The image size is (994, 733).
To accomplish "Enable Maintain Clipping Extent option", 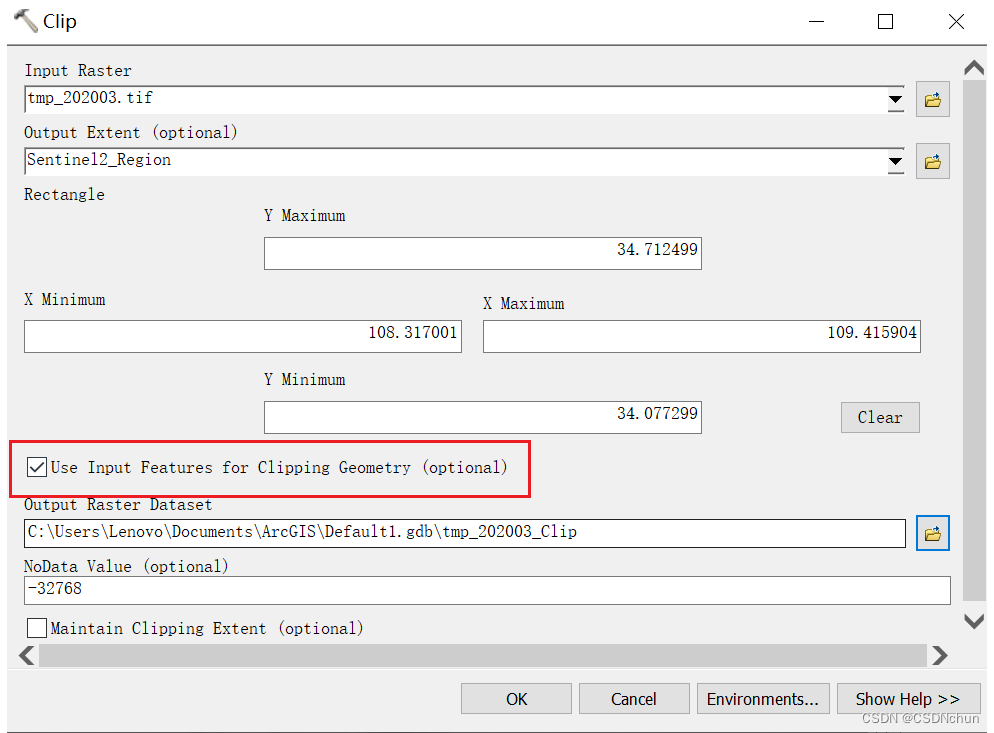I will [37, 628].
